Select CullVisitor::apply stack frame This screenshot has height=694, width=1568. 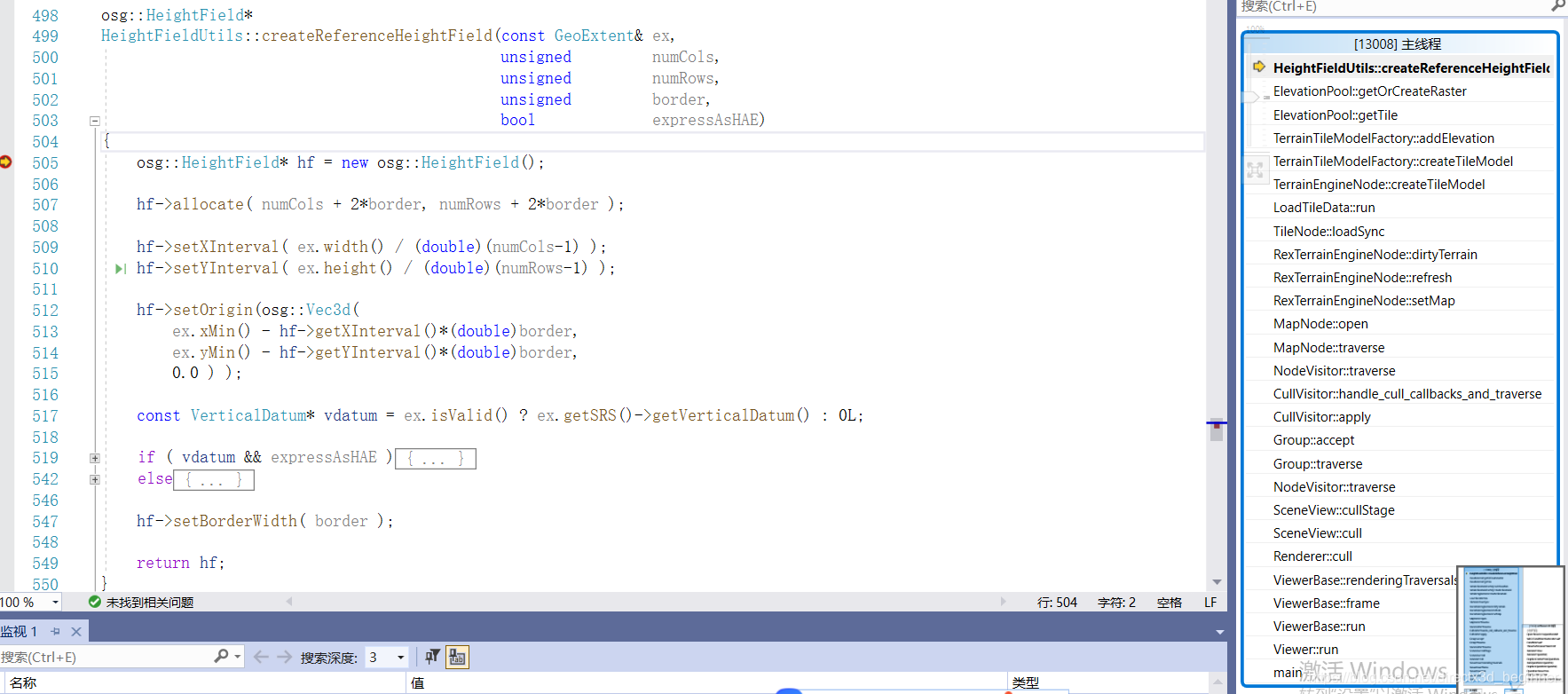tap(1321, 417)
